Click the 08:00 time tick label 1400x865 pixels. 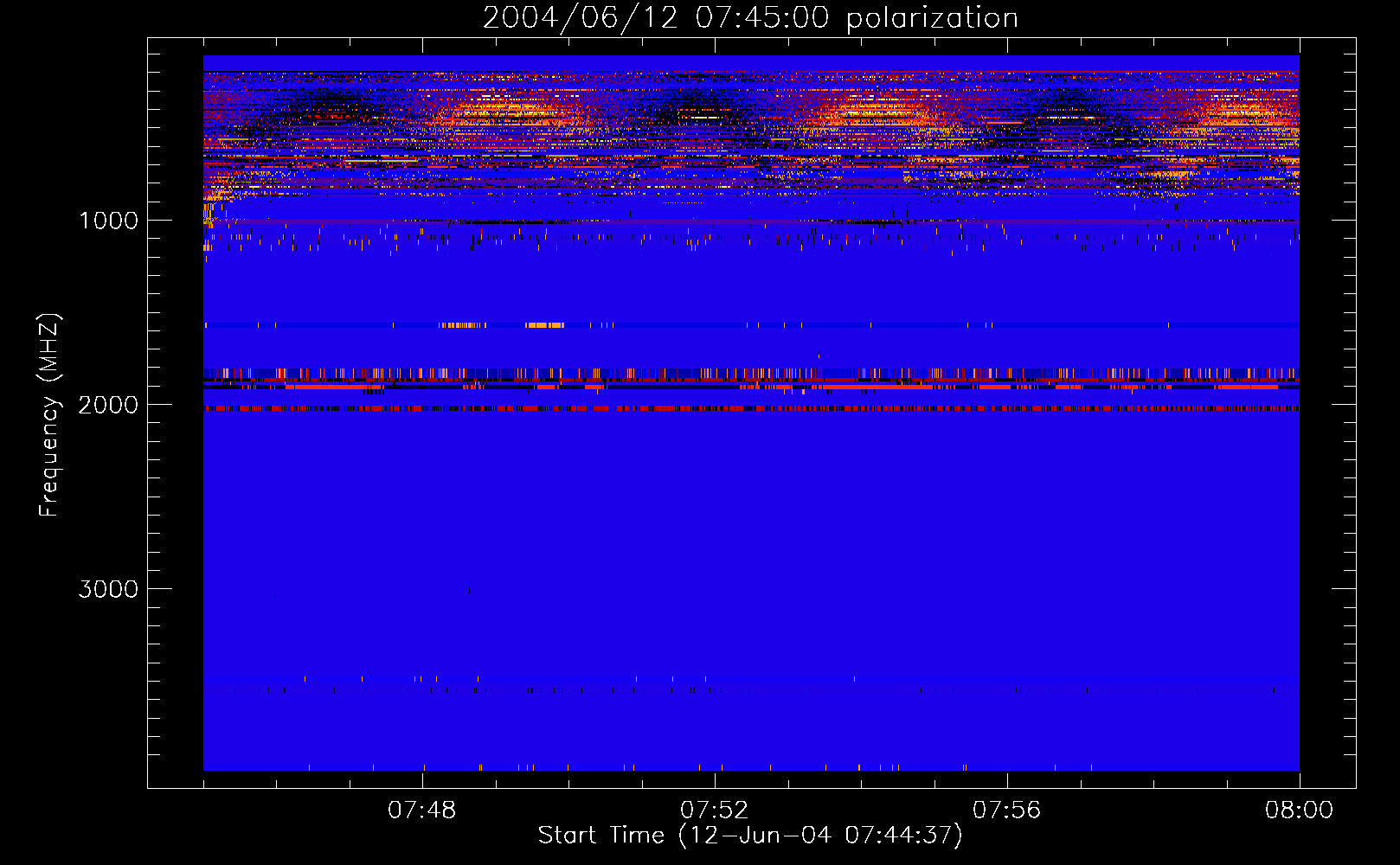[1299, 811]
